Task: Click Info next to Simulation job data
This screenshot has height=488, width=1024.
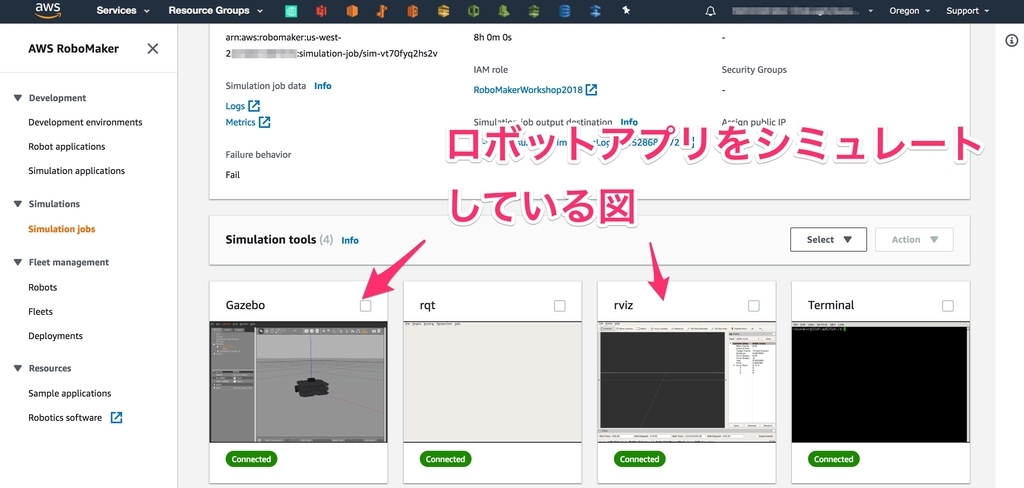Action: (323, 86)
